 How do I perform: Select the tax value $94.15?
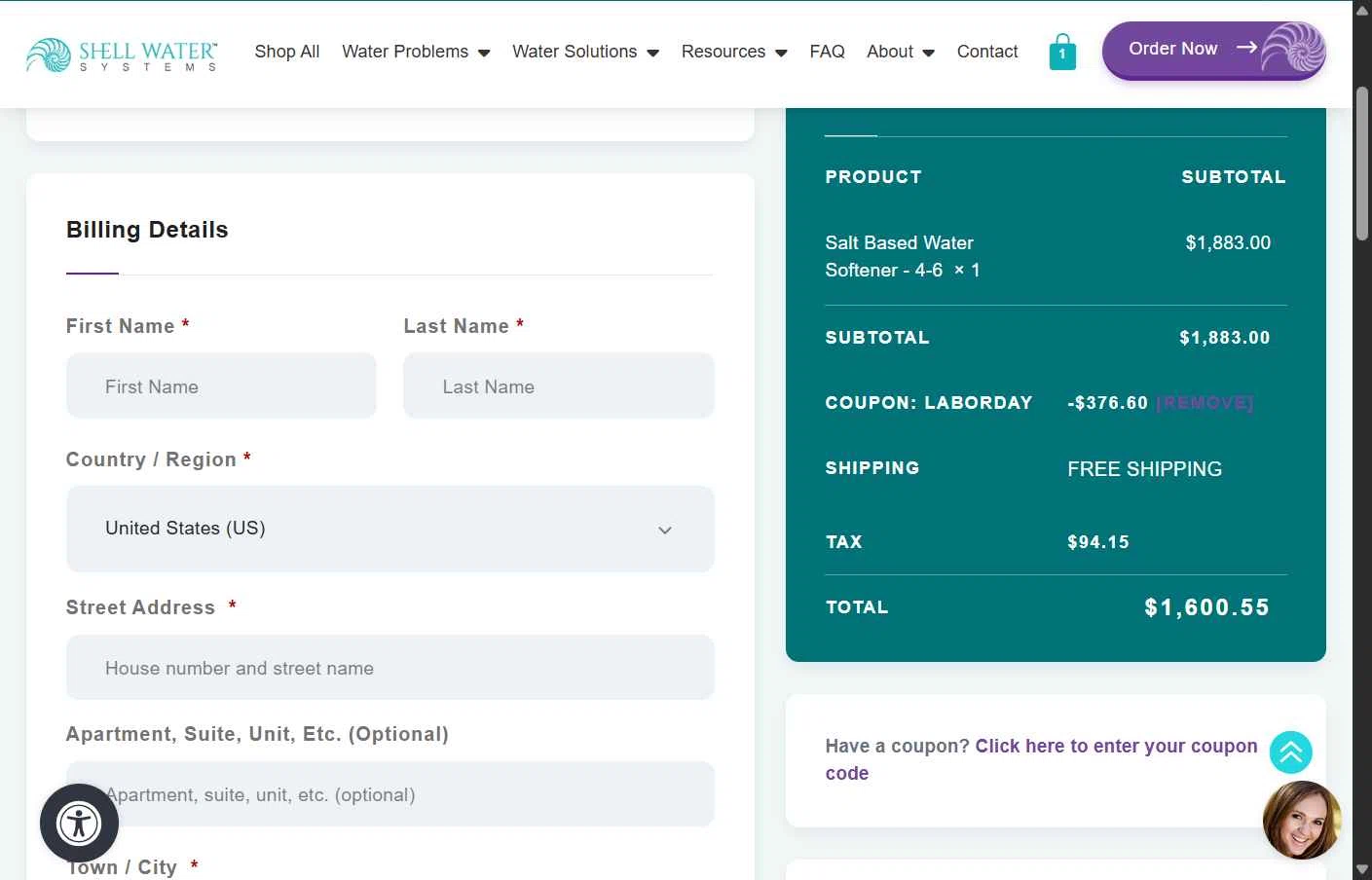(1098, 542)
